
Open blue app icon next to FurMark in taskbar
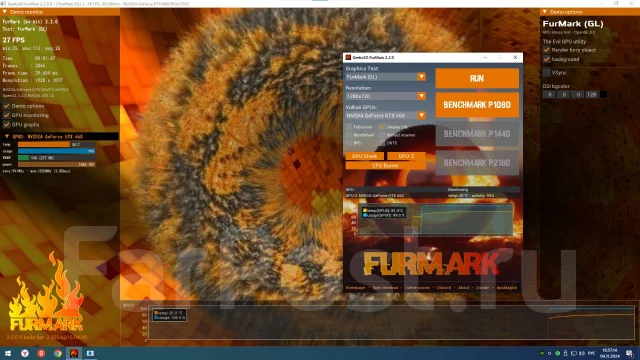[x=90, y=353]
